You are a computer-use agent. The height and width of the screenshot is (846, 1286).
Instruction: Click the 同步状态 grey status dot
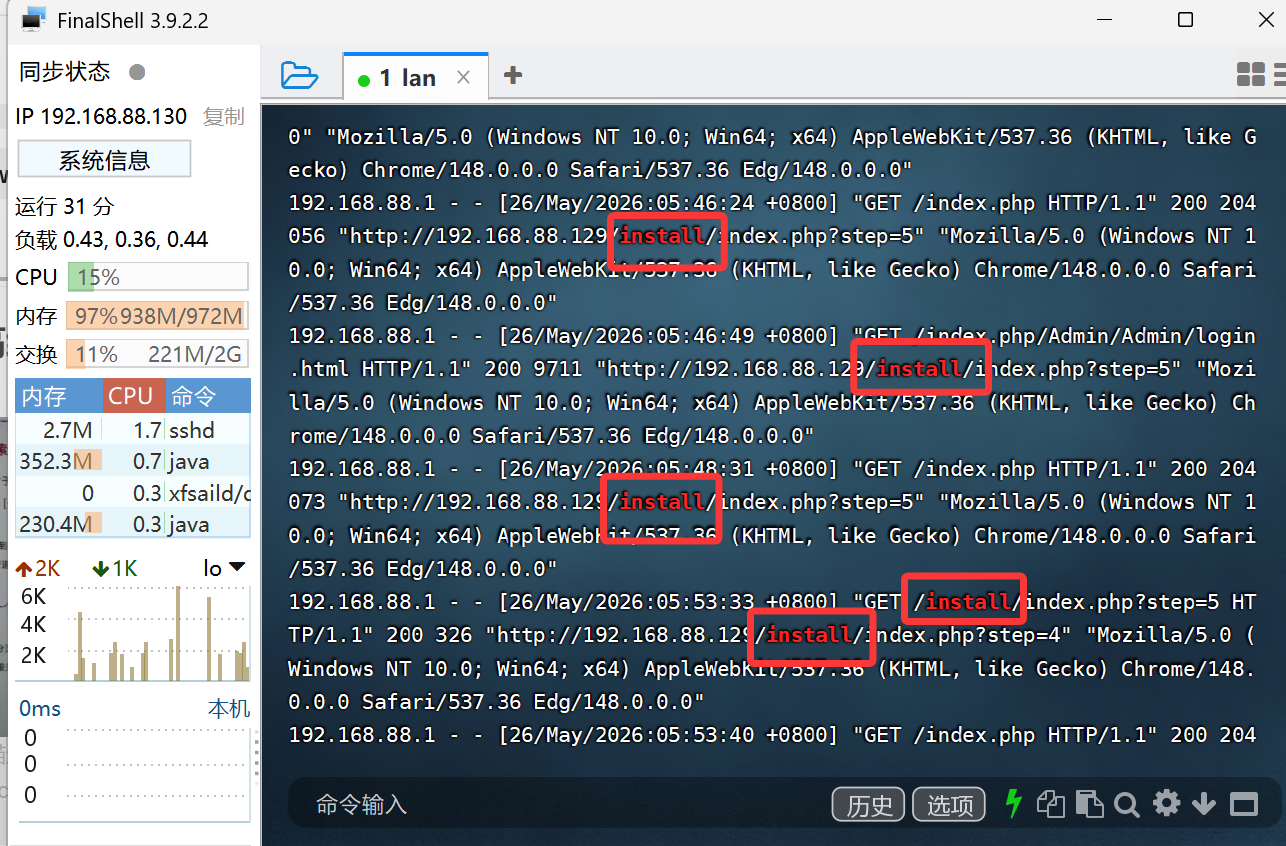pos(137,72)
